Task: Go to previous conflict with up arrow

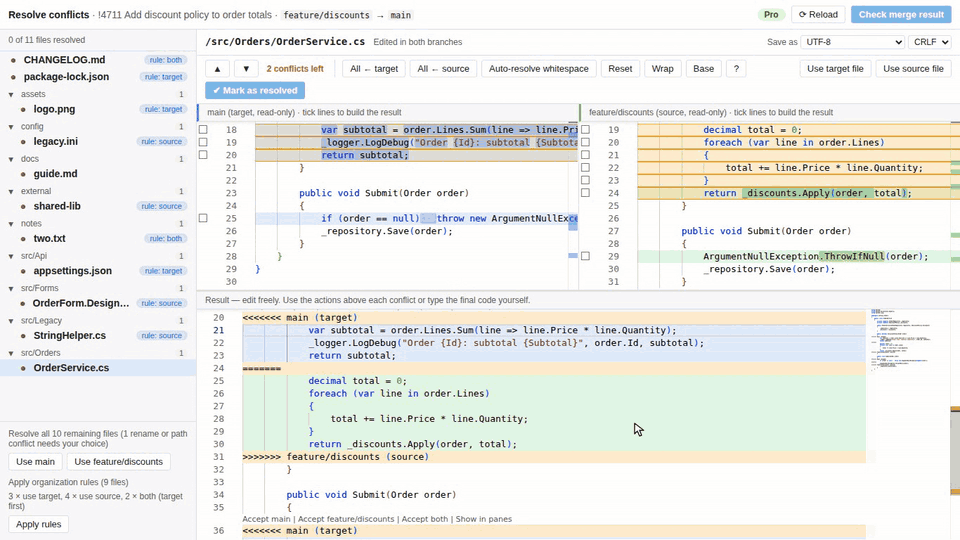Action: (217, 69)
